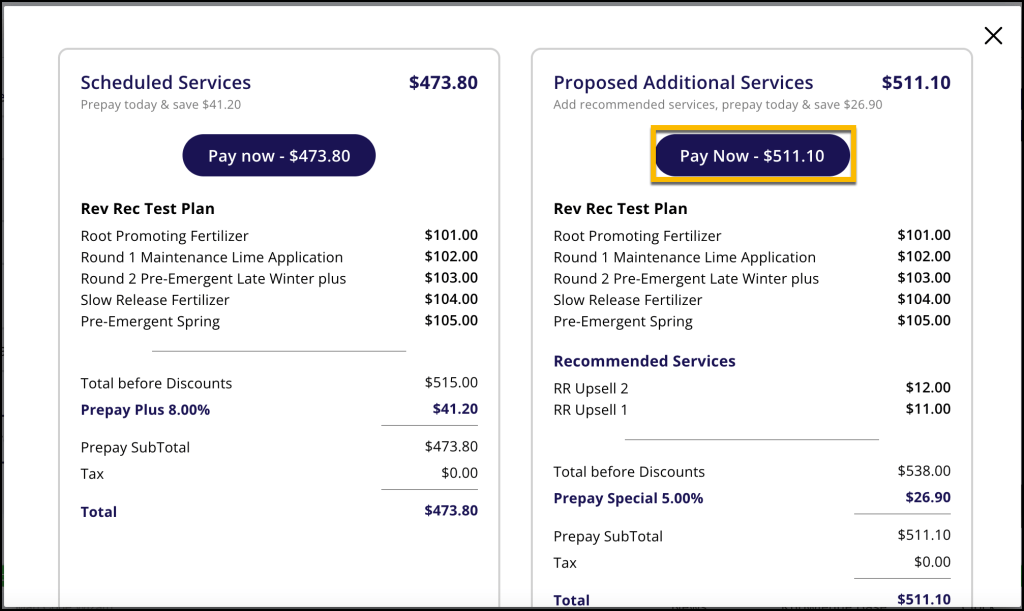
Task: Click the $41.20 prepay discount amount
Action: [x=455, y=409]
